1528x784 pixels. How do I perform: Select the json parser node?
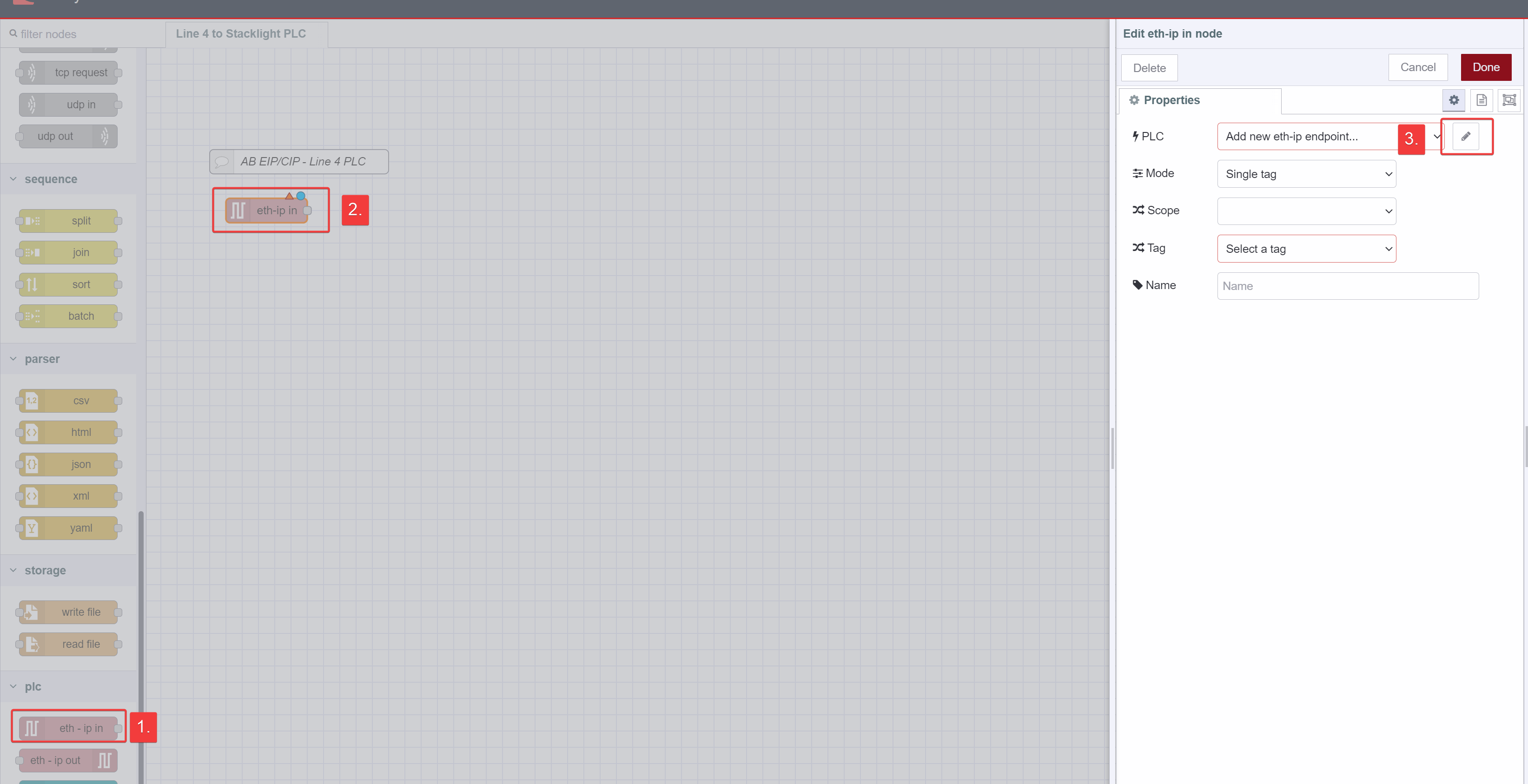click(x=68, y=464)
